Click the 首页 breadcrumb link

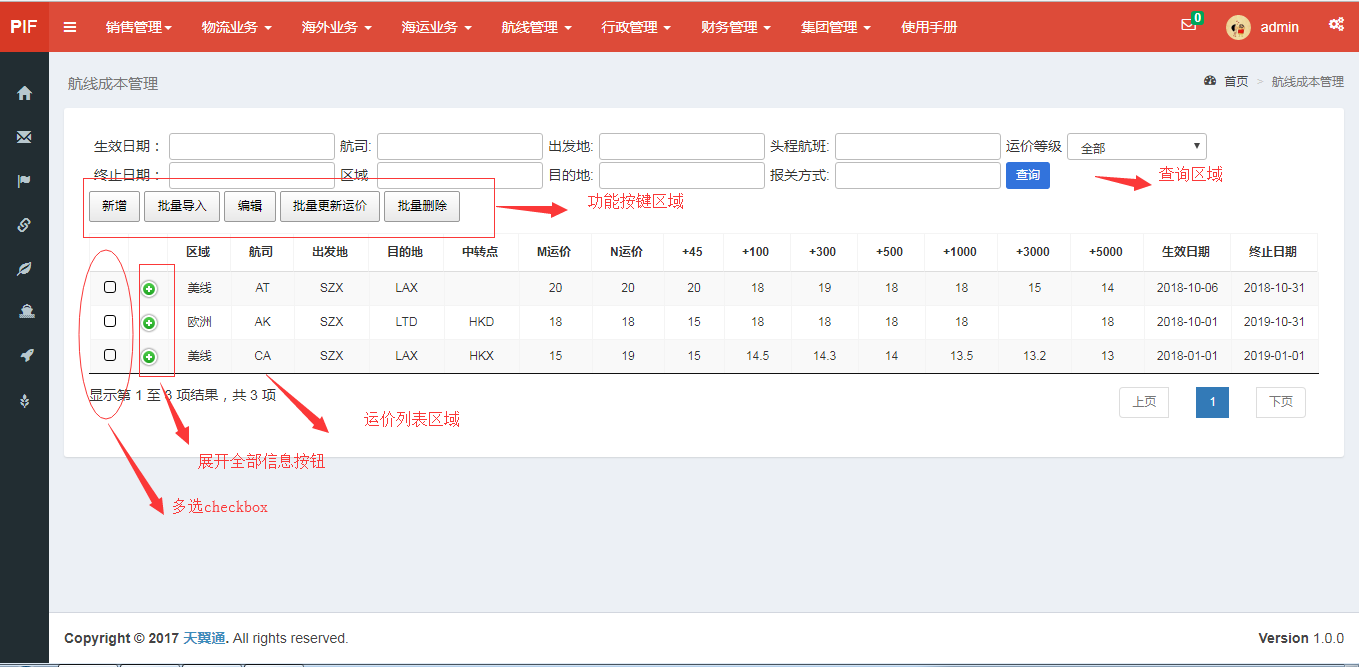pos(1236,82)
